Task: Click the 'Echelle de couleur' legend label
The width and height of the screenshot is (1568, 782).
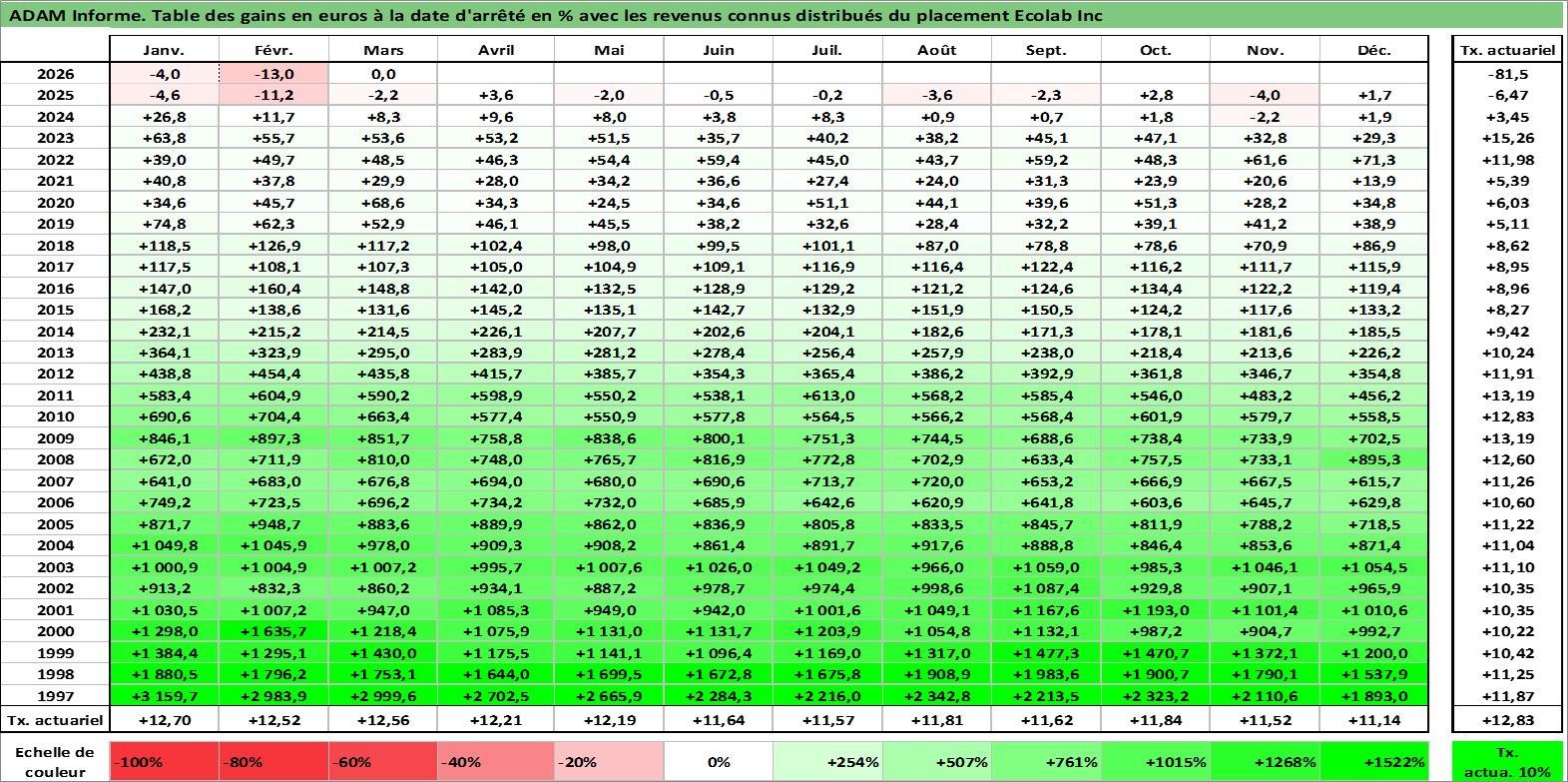Action: [x=55, y=762]
